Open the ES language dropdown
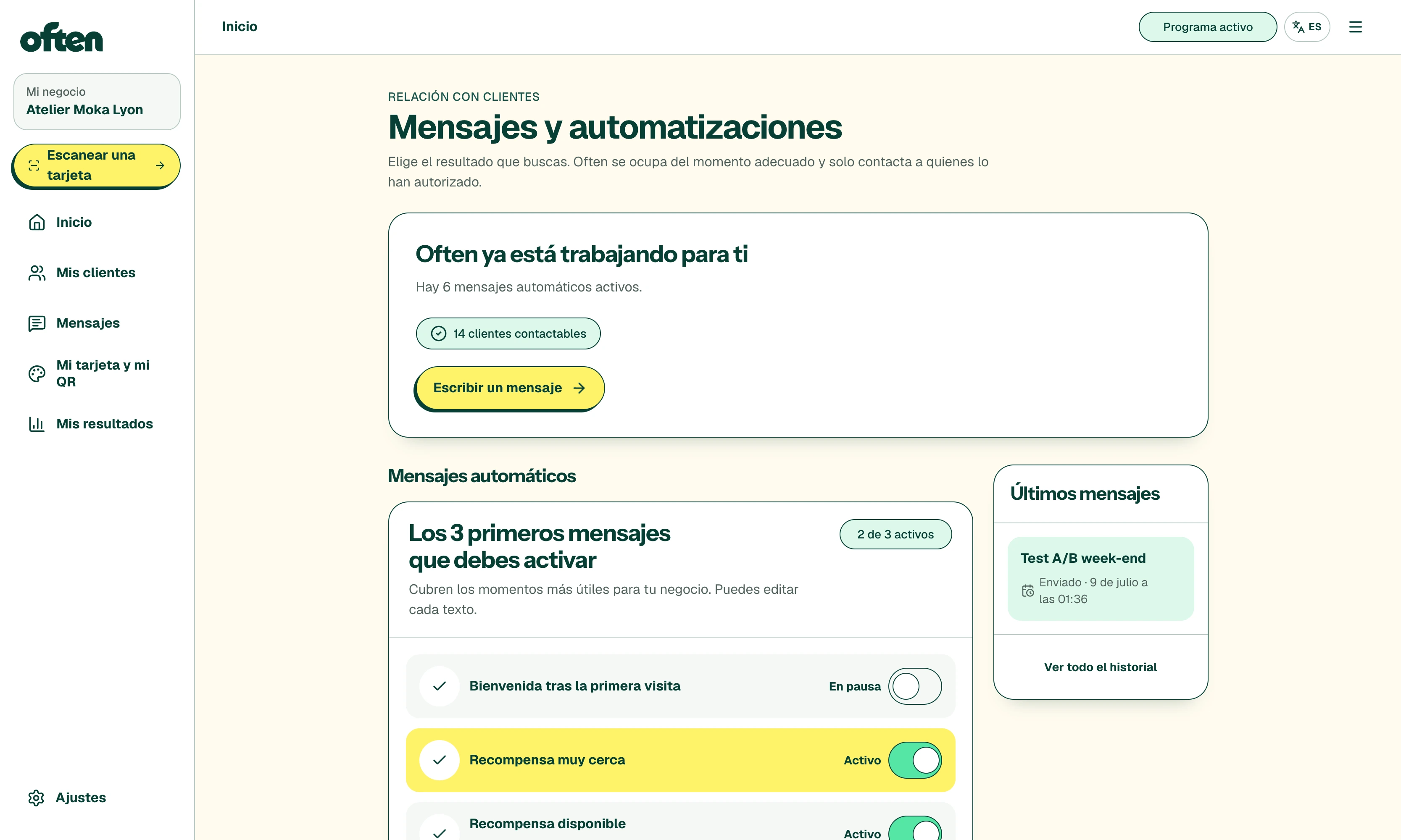Viewport: 1401px width, 840px height. [x=1307, y=26]
